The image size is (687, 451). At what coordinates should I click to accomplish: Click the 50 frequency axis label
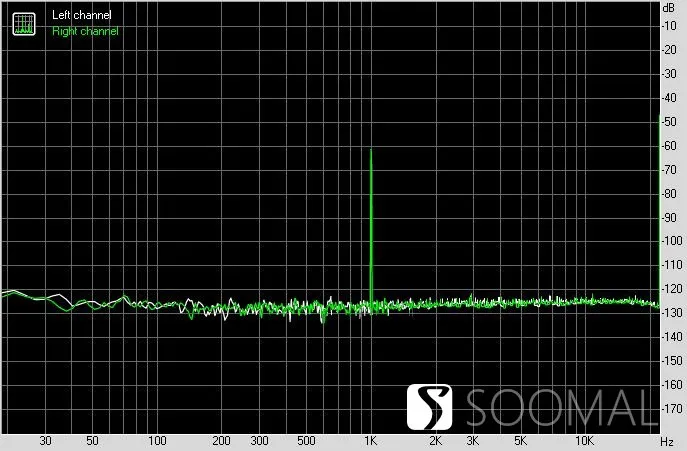92,441
